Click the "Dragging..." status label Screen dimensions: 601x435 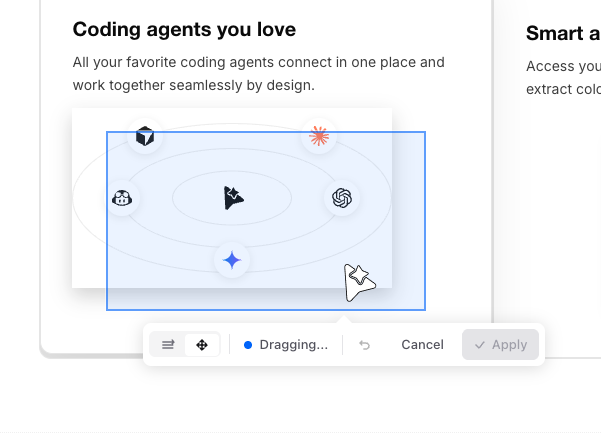[293, 345]
